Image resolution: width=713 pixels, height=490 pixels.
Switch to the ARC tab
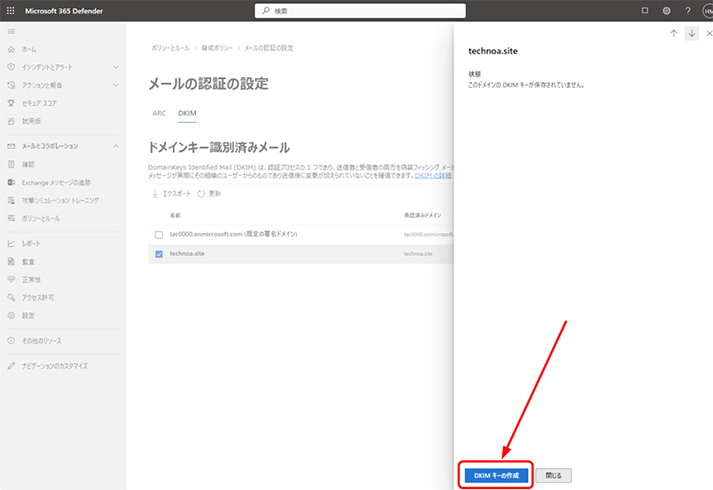click(x=159, y=113)
